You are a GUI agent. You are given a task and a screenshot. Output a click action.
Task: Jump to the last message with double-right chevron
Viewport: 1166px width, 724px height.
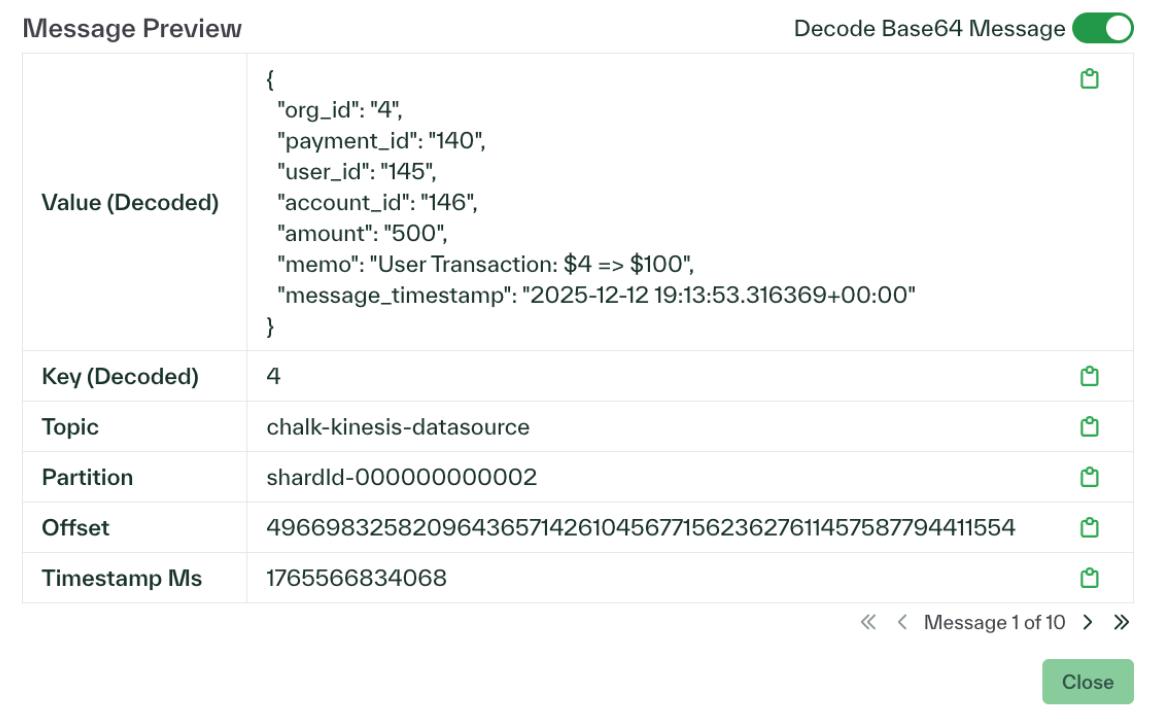pos(1122,622)
